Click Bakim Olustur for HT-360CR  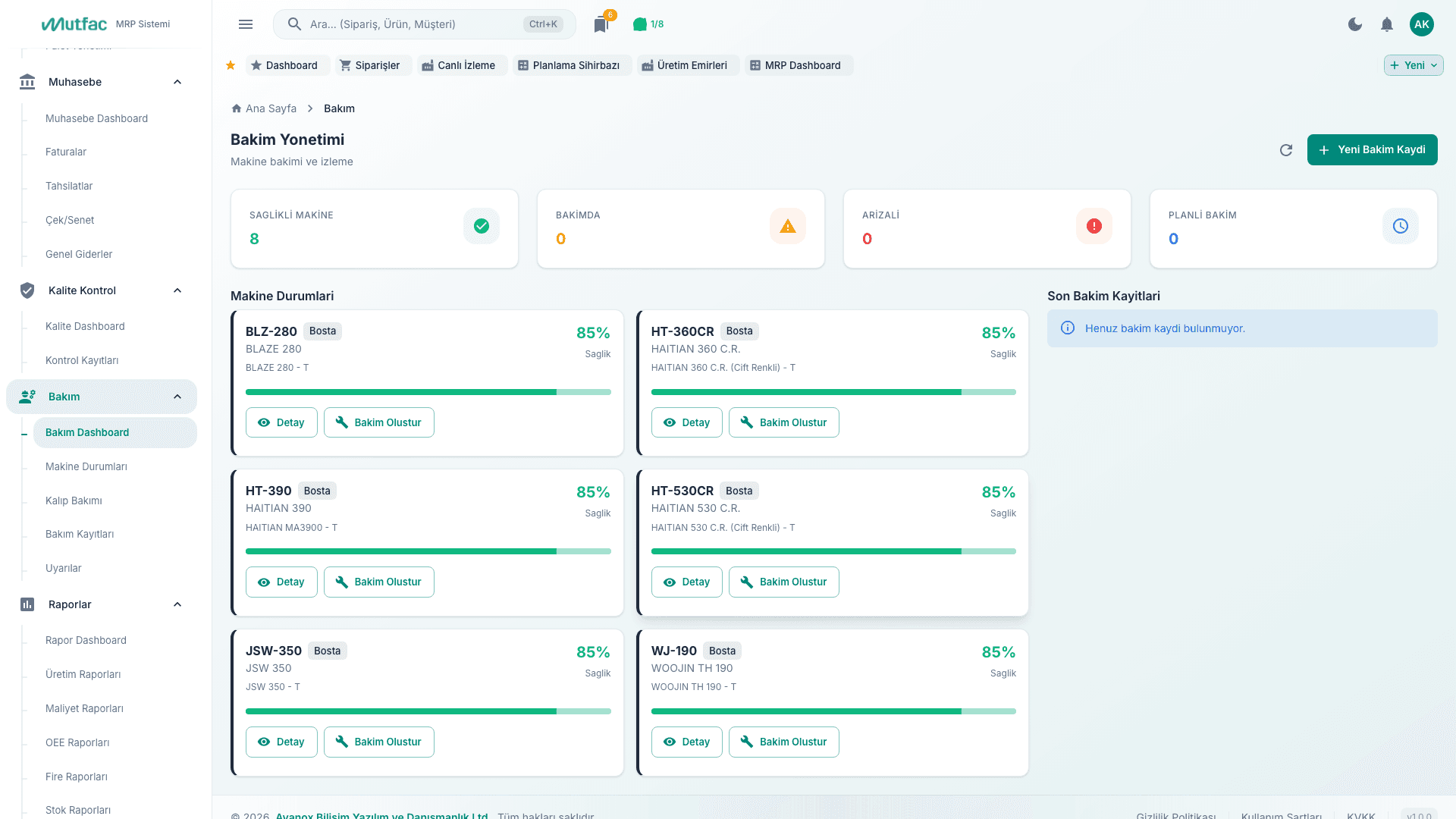tap(783, 422)
